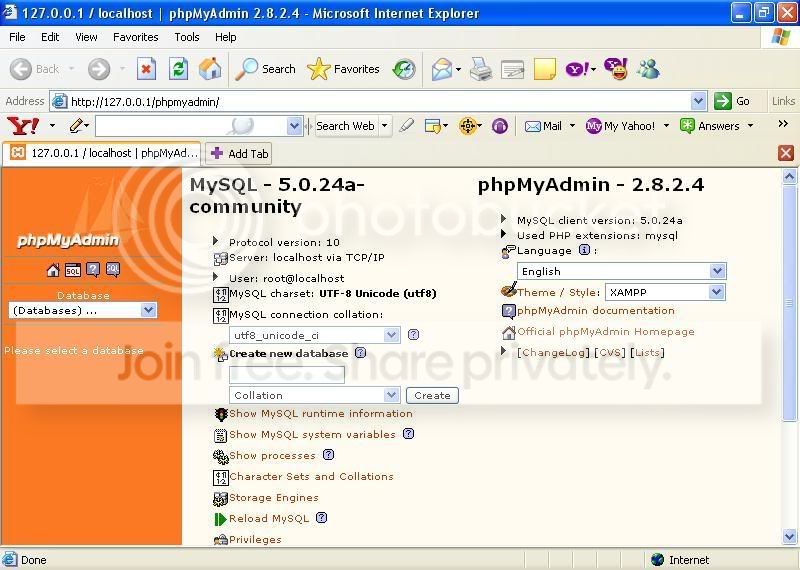This screenshot has width=800, height=570.
Task: Open Show MySQL runtime information link
Action: [320, 414]
